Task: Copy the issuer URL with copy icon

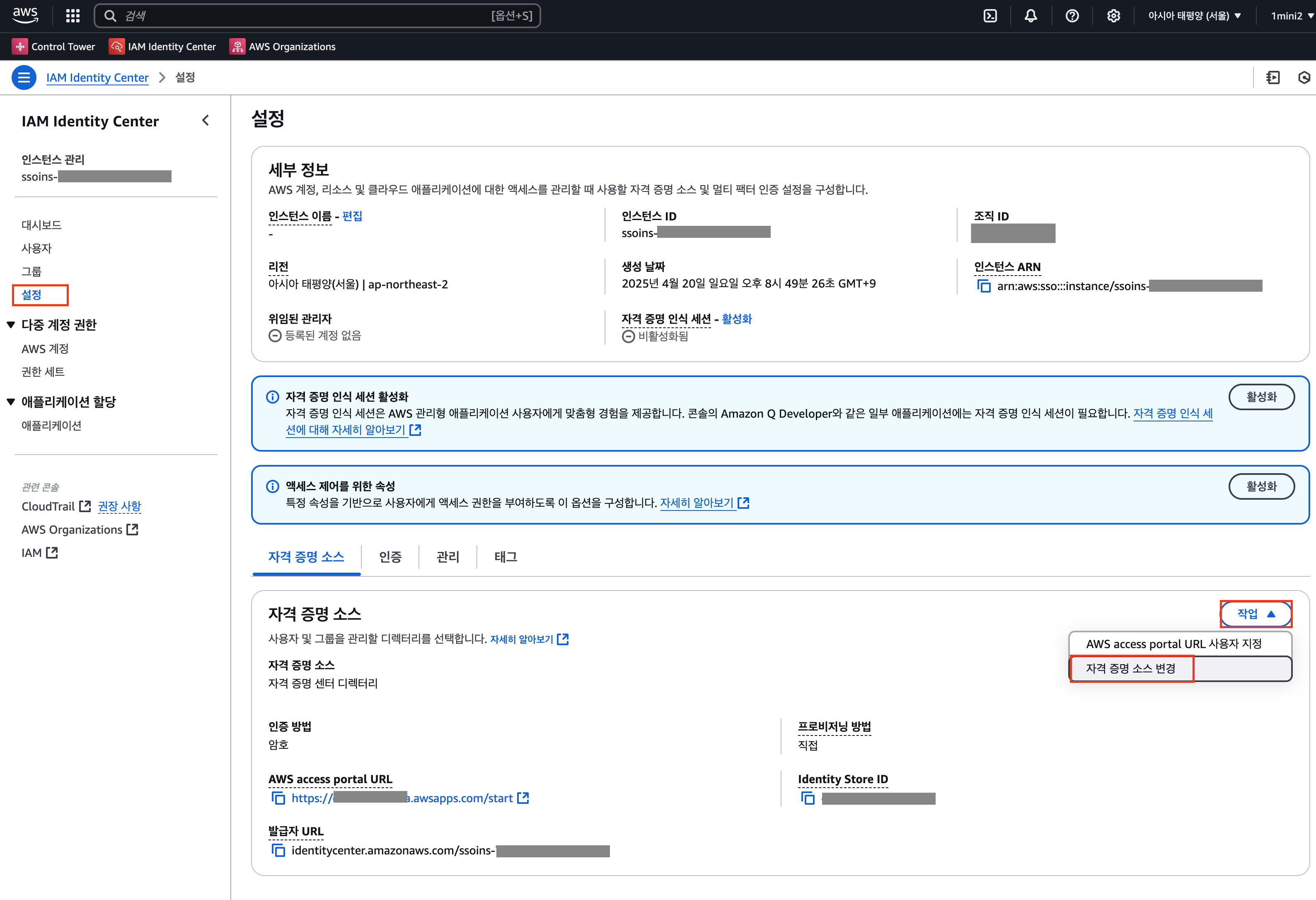Action: [278, 850]
